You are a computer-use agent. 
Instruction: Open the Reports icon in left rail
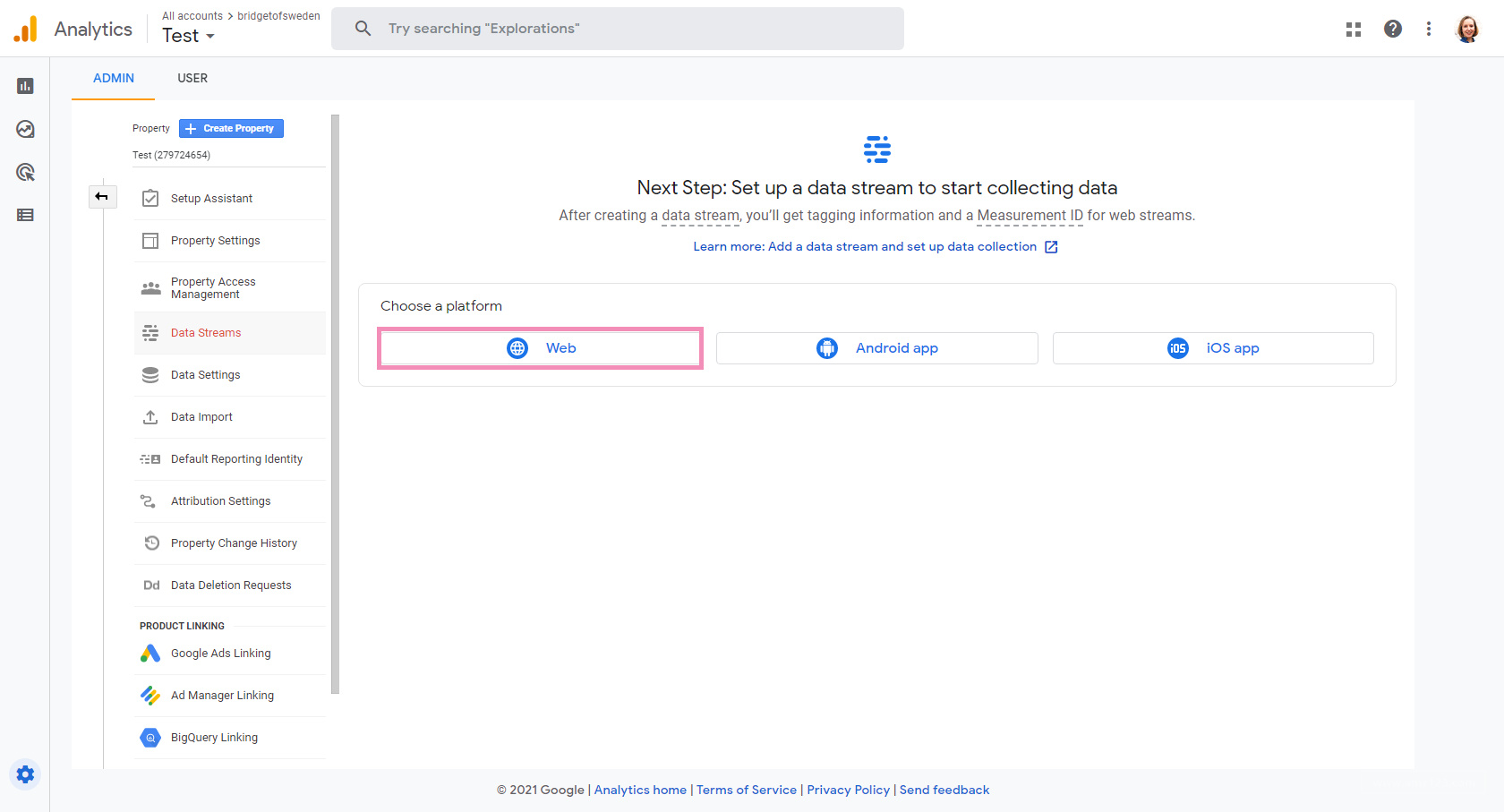[25, 86]
